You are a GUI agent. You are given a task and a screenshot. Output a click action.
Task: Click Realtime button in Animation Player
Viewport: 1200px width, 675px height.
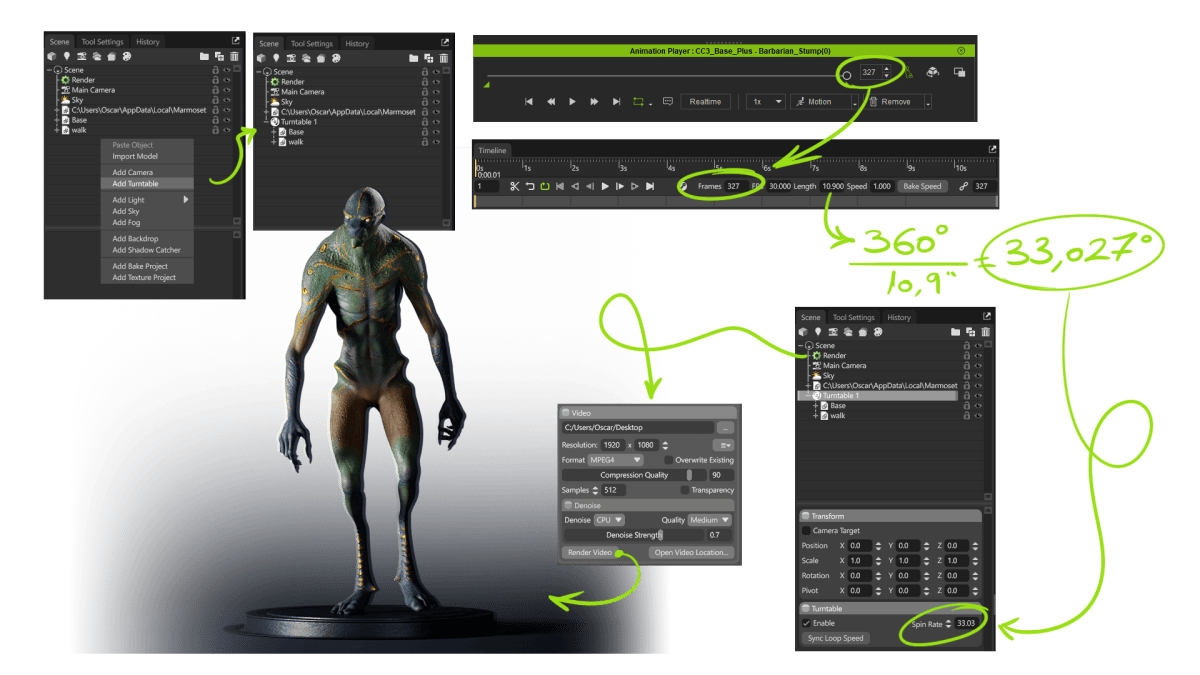(x=706, y=101)
